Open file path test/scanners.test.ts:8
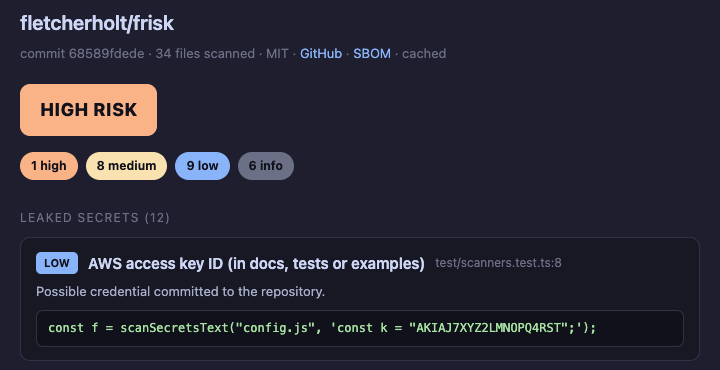Viewport: 720px width, 370px height. pos(498,263)
